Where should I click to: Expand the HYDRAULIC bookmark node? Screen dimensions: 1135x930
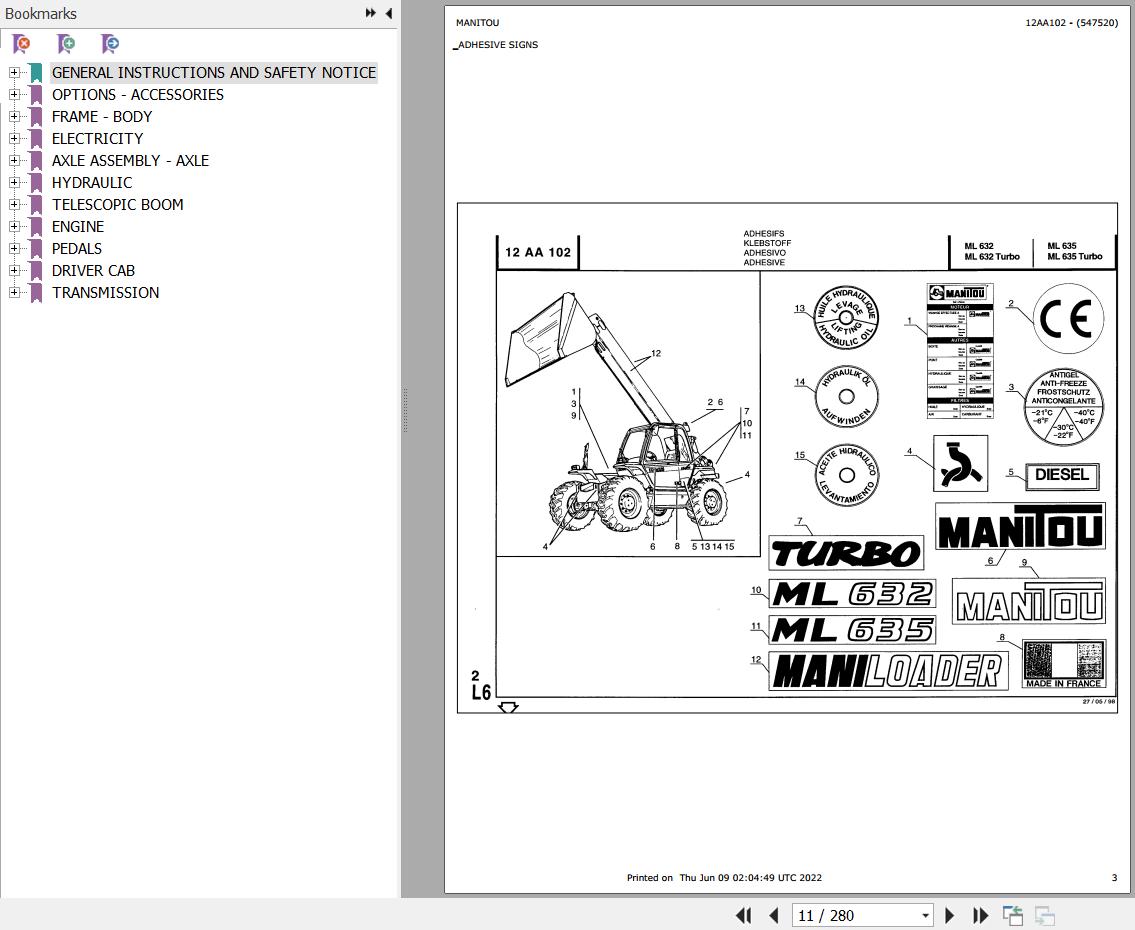click(x=13, y=182)
